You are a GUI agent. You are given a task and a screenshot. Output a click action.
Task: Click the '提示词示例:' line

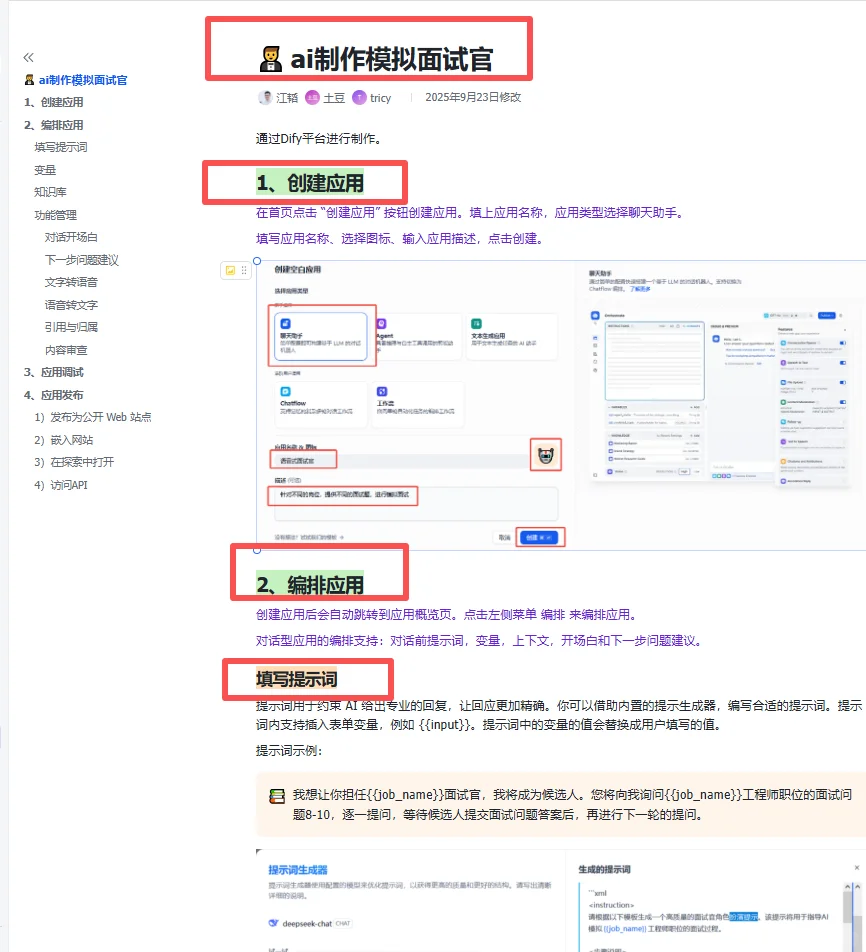coord(289,751)
